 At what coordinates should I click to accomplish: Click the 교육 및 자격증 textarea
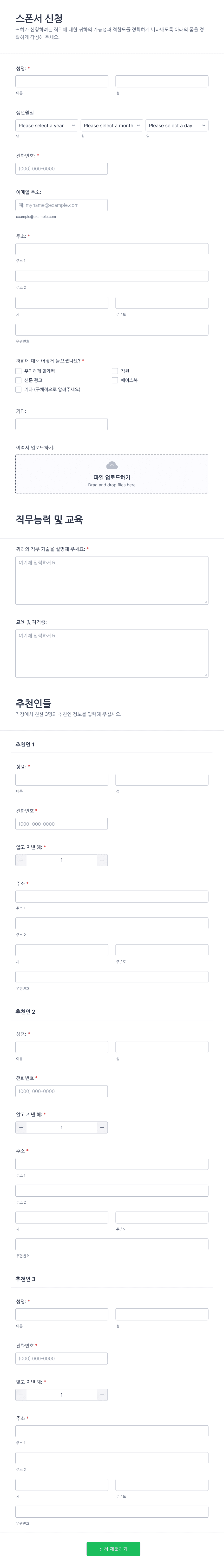tap(112, 653)
